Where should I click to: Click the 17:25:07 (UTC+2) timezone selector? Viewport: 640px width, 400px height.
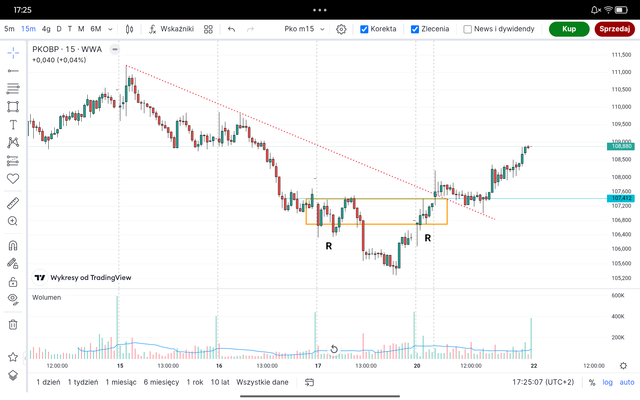point(543,382)
